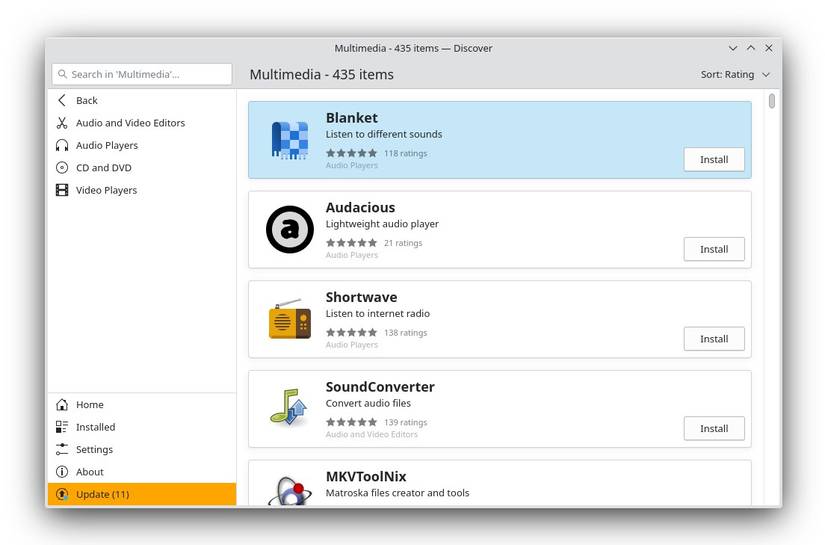This screenshot has width=825, height=545.
Task: Click 'Multimedia - 435 items' heading
Action: 321,75
